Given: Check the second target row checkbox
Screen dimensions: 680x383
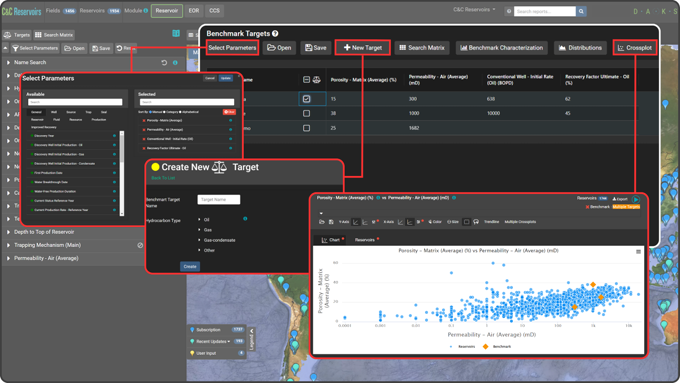Looking at the screenshot, I should 307,114.
